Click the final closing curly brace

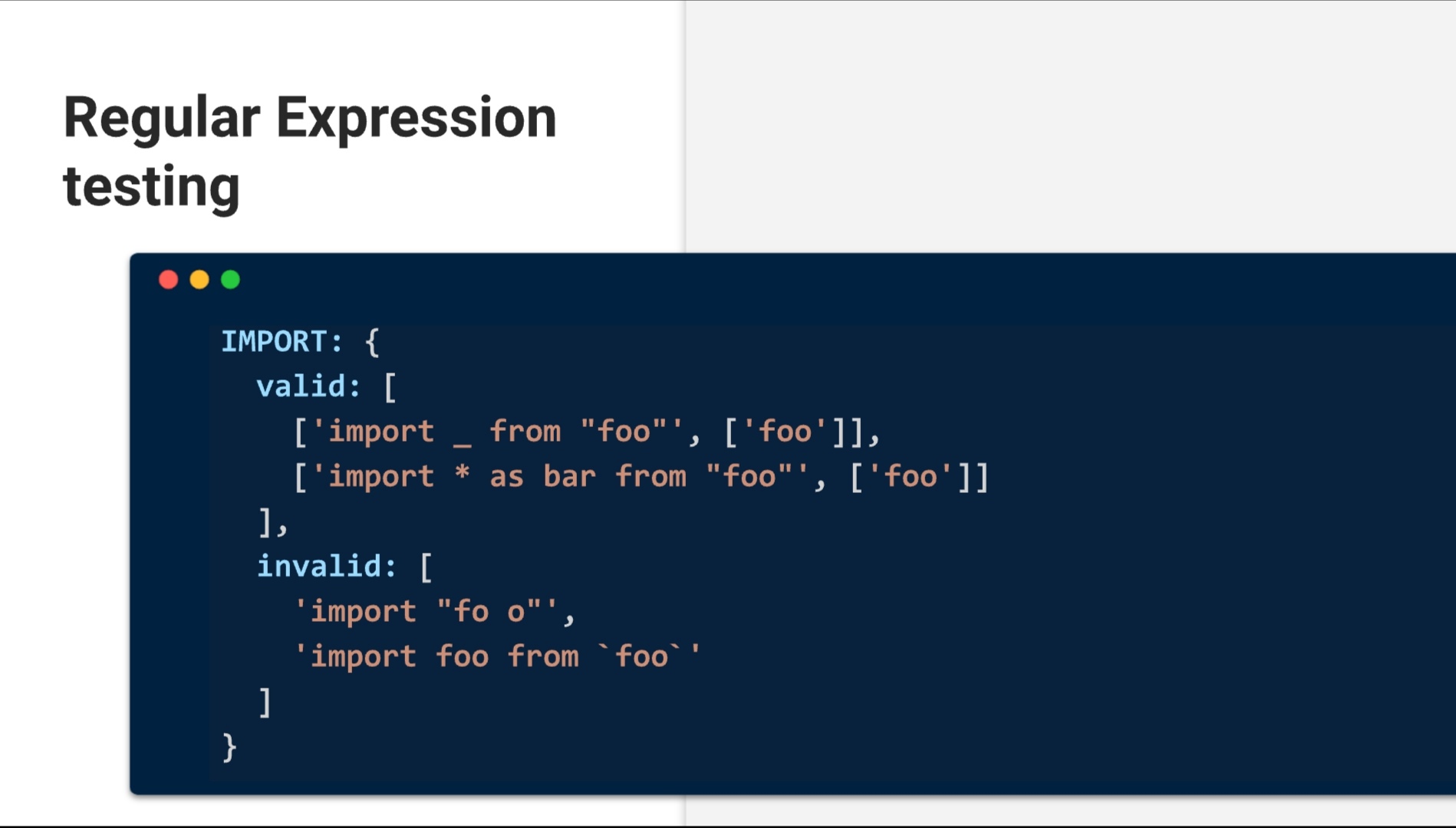point(229,747)
